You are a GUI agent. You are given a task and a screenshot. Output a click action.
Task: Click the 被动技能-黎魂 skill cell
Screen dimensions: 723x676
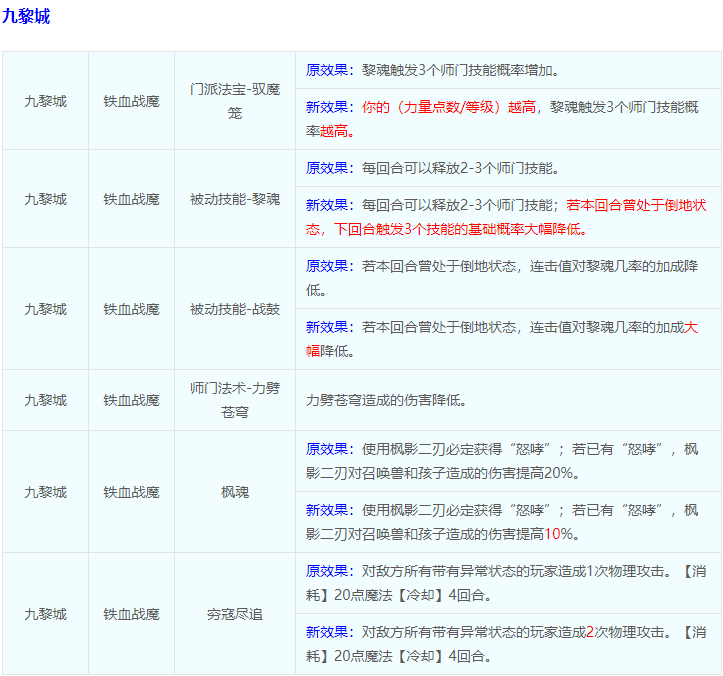(x=235, y=199)
